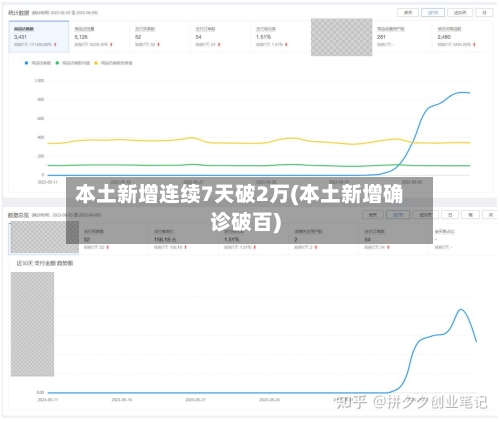Click the 2023-05-16 label on the lower chart
The height and width of the screenshot is (422, 500).
click(122, 400)
